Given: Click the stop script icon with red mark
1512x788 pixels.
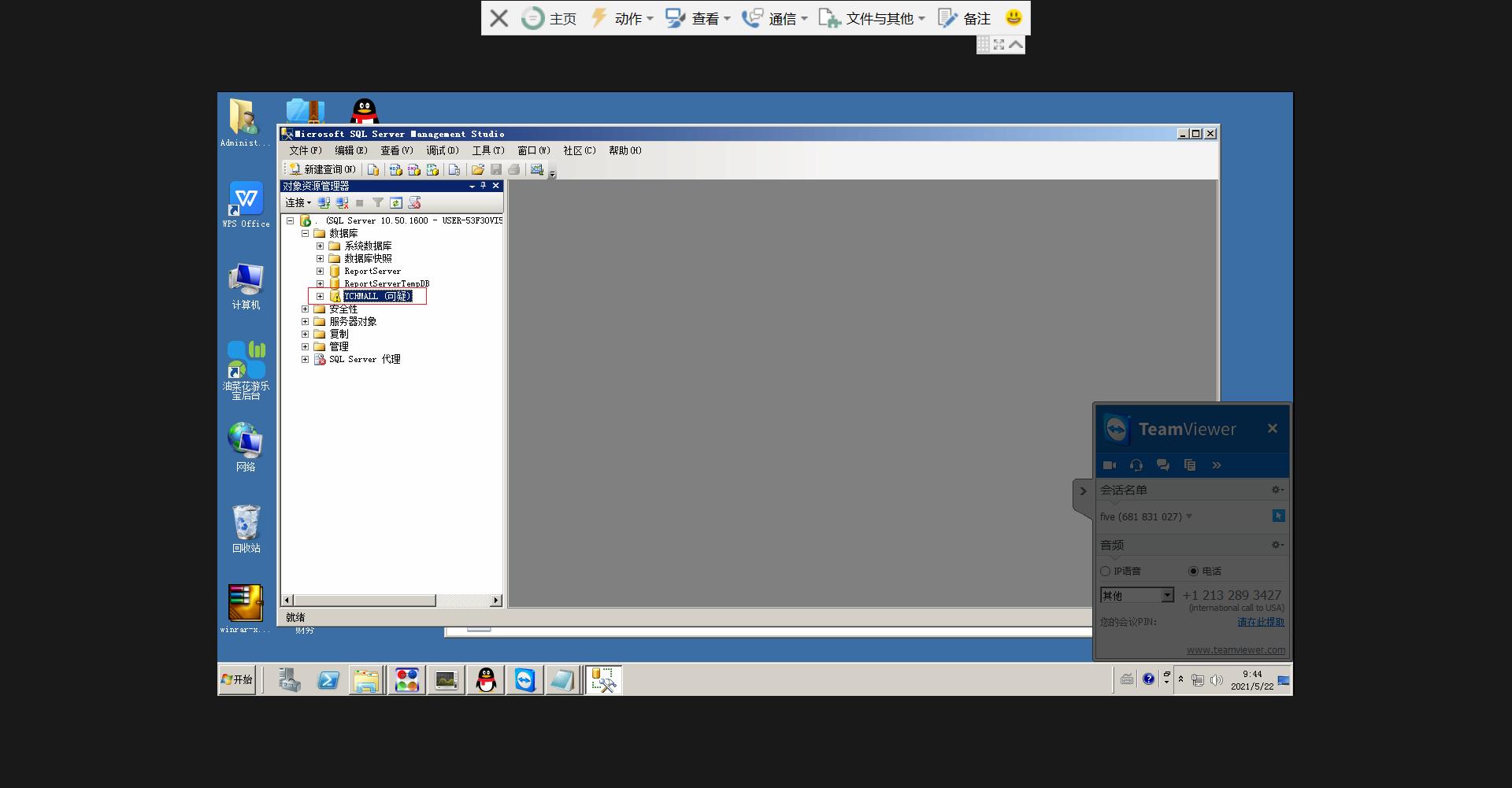Looking at the screenshot, I should point(415,203).
